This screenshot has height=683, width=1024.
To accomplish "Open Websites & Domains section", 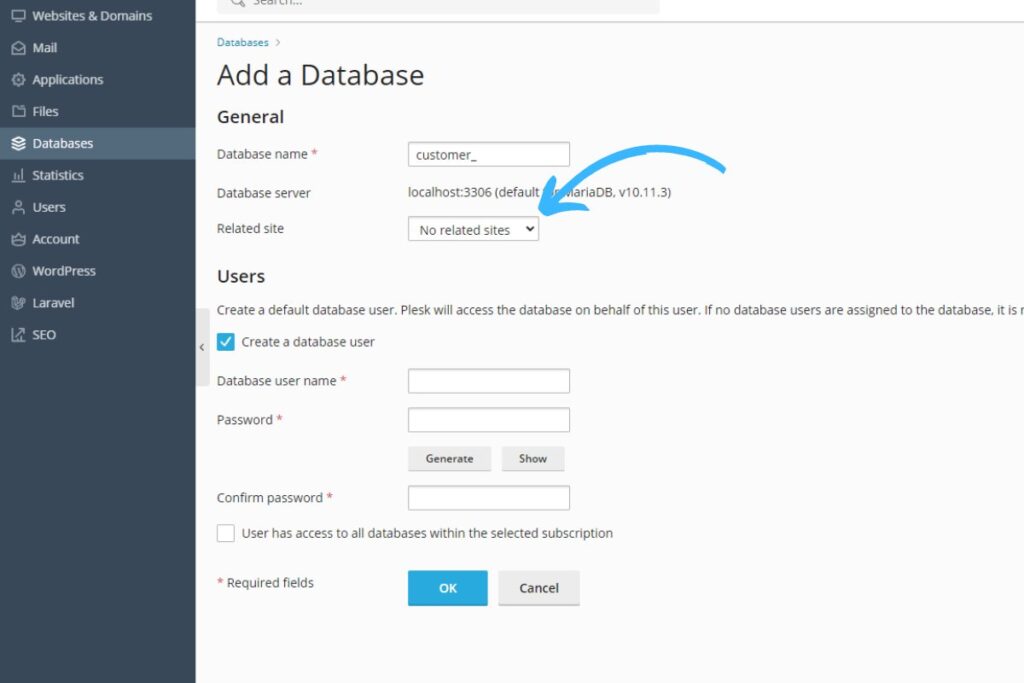I will pyautogui.click(x=98, y=16).
